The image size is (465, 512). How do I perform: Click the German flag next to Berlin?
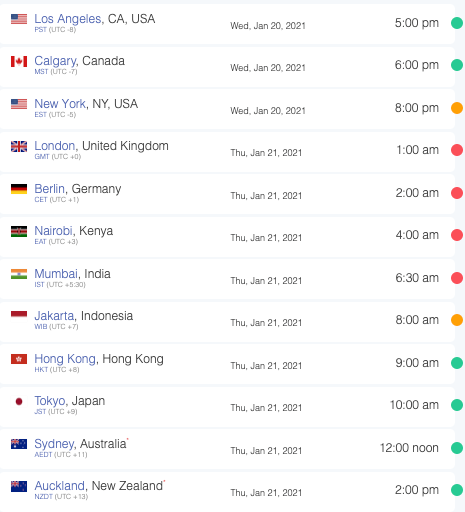coord(19,189)
